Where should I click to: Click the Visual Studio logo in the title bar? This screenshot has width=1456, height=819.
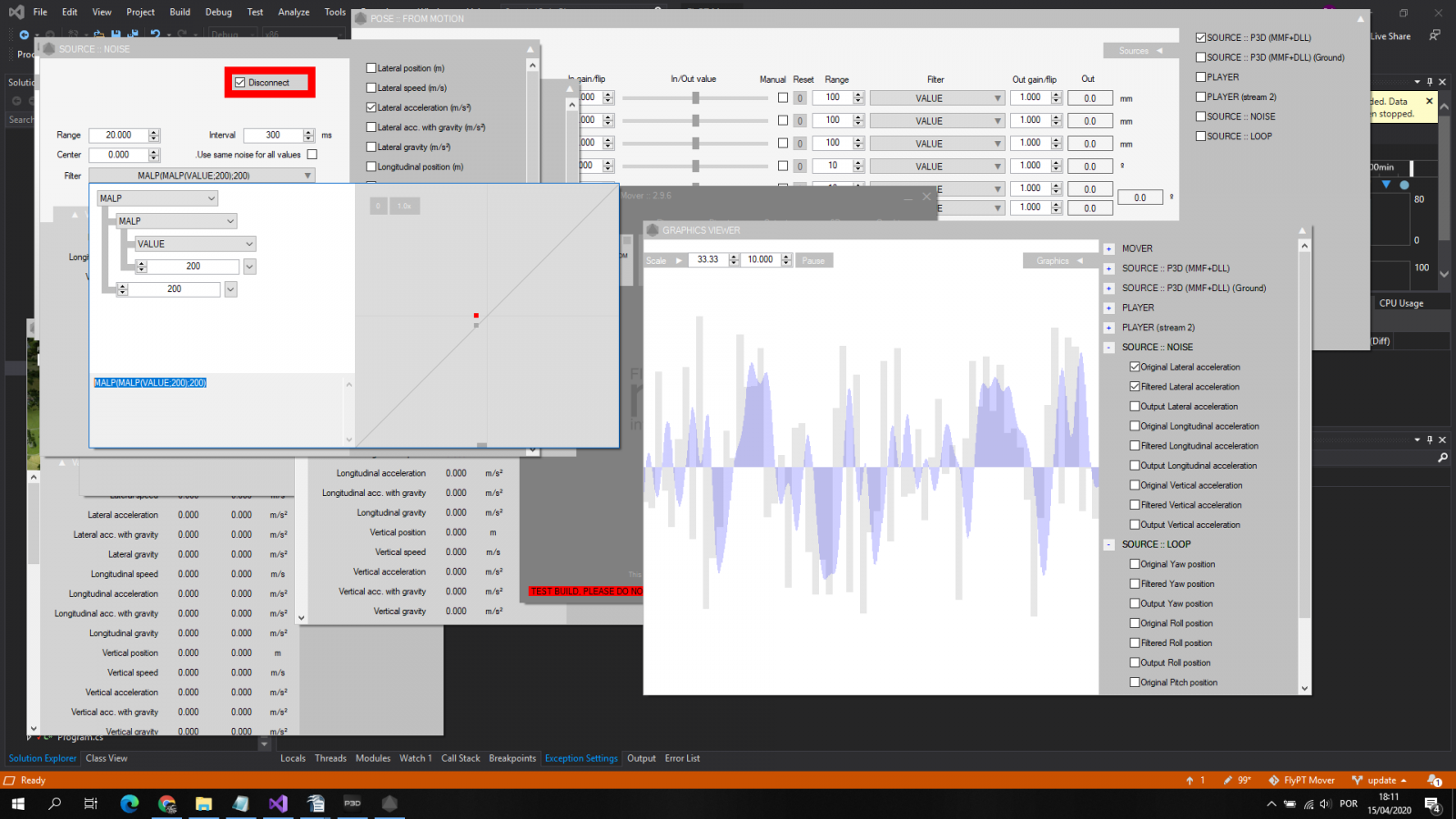16,12
